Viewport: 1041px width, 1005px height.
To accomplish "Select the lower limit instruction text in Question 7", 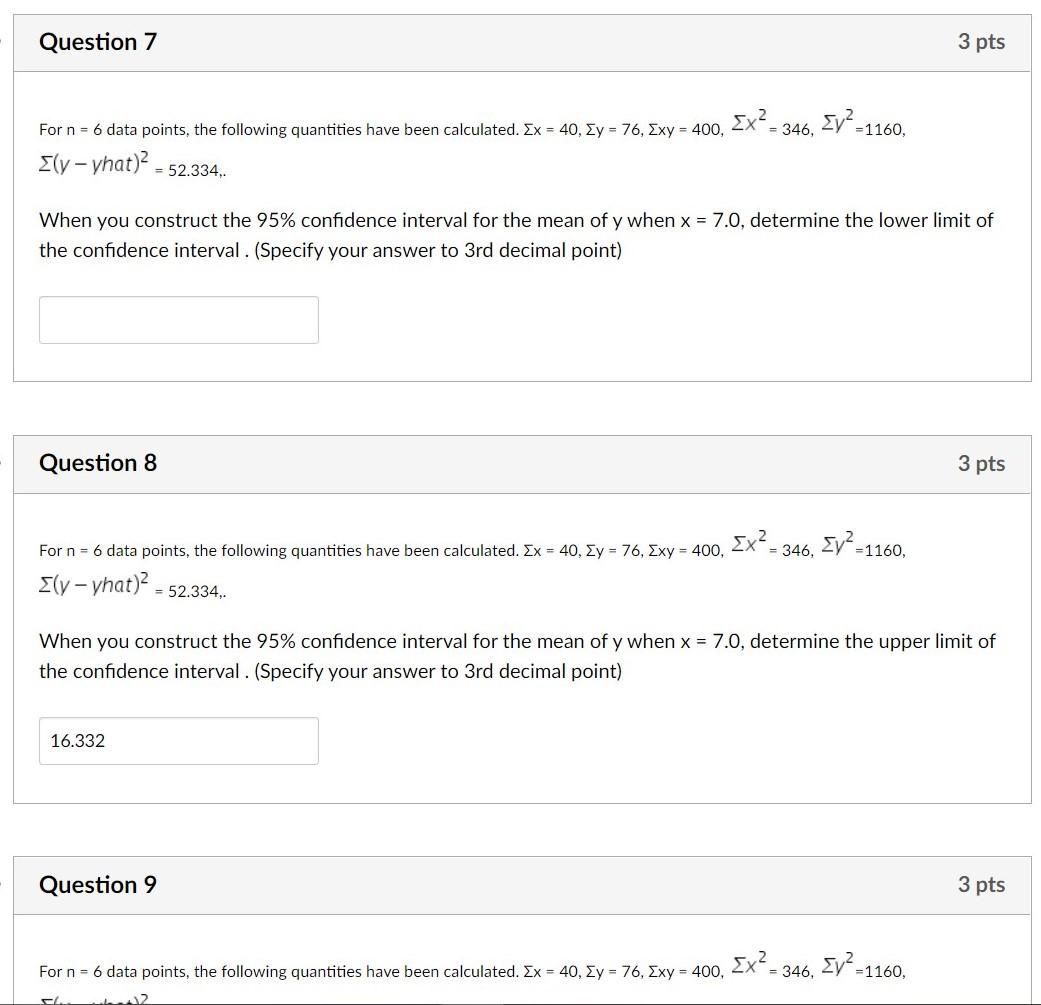I will click(x=515, y=235).
